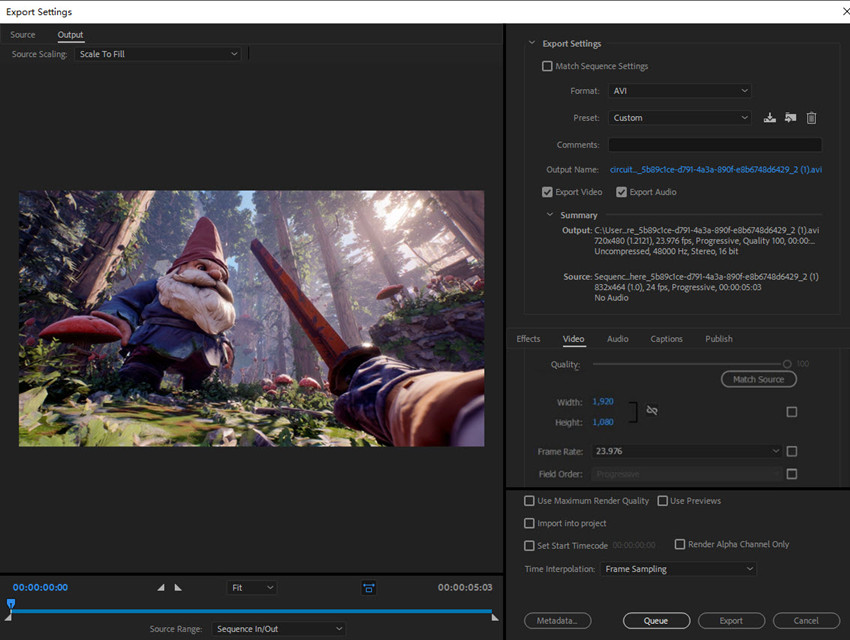Click the Import Preset icon

pos(790,118)
